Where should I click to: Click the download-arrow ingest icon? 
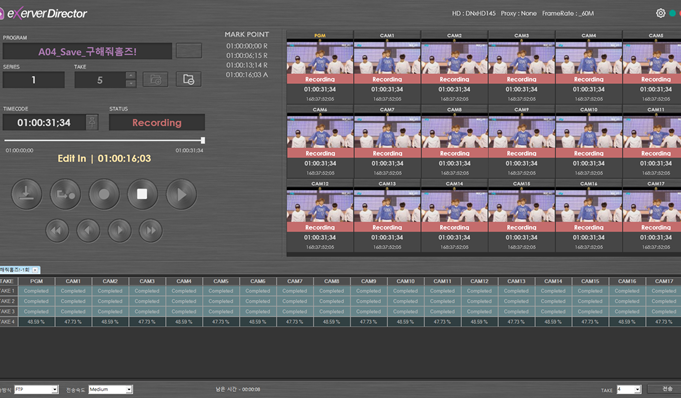(26, 194)
